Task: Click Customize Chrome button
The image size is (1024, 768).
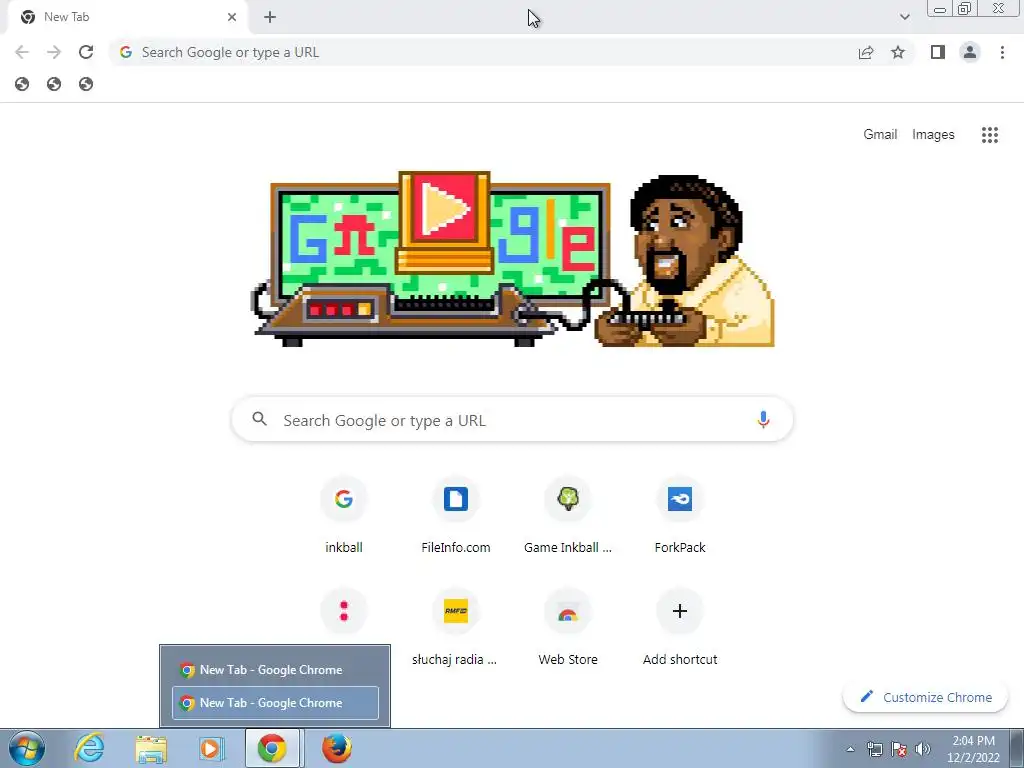Action: coord(925,697)
